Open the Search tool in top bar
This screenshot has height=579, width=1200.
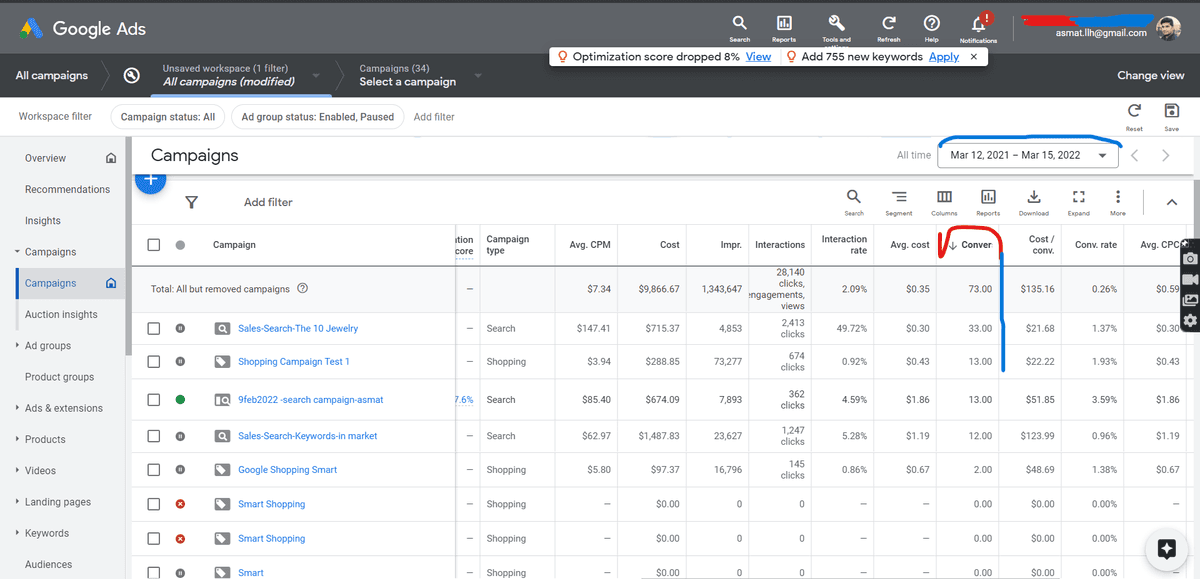[739, 23]
